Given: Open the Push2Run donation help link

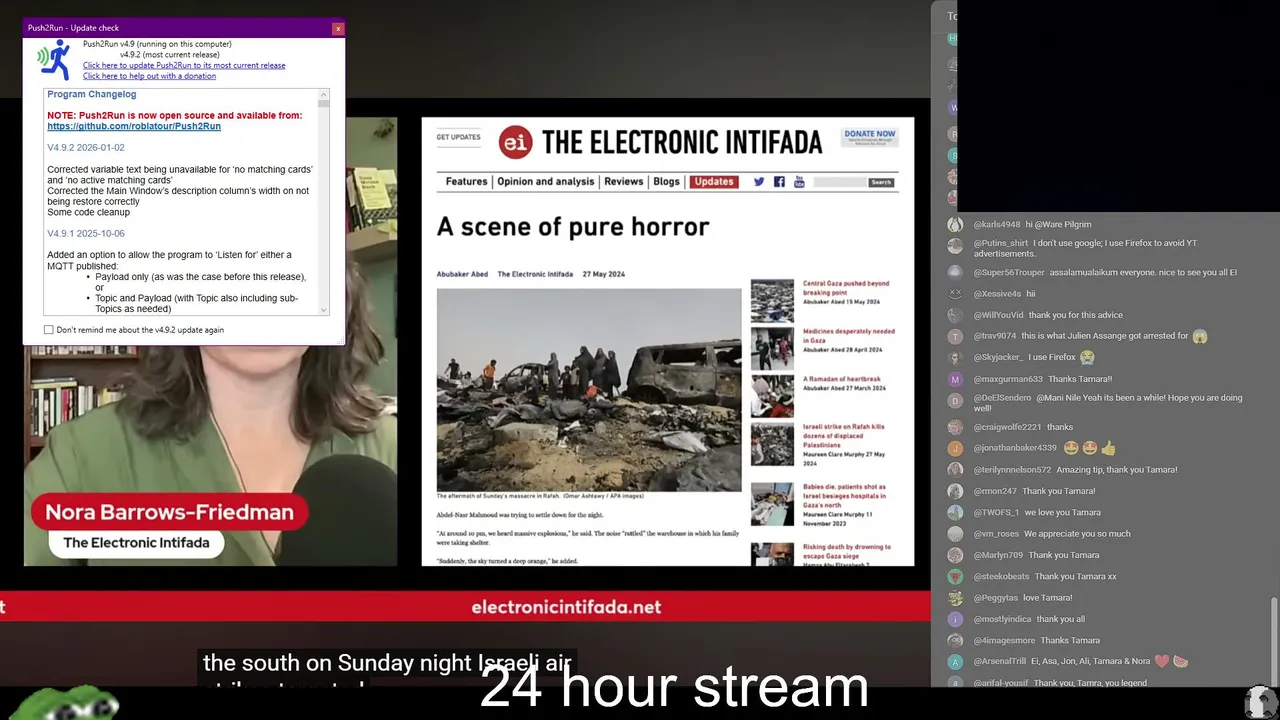Looking at the screenshot, I should 149,76.
